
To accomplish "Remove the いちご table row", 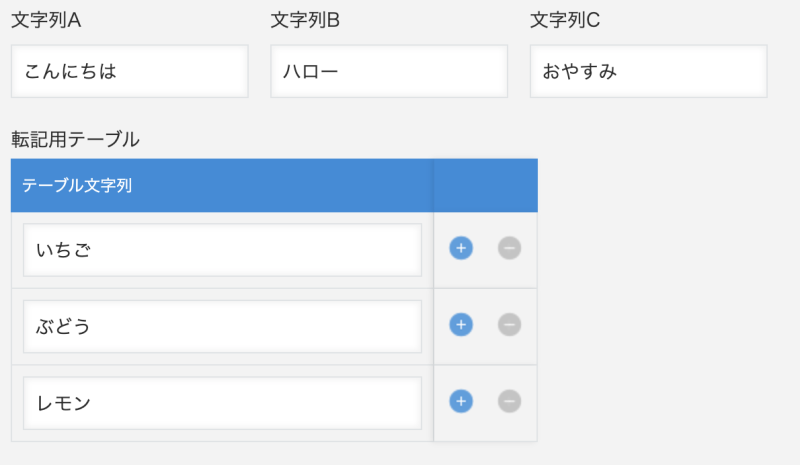I will pyautogui.click(x=509, y=248).
